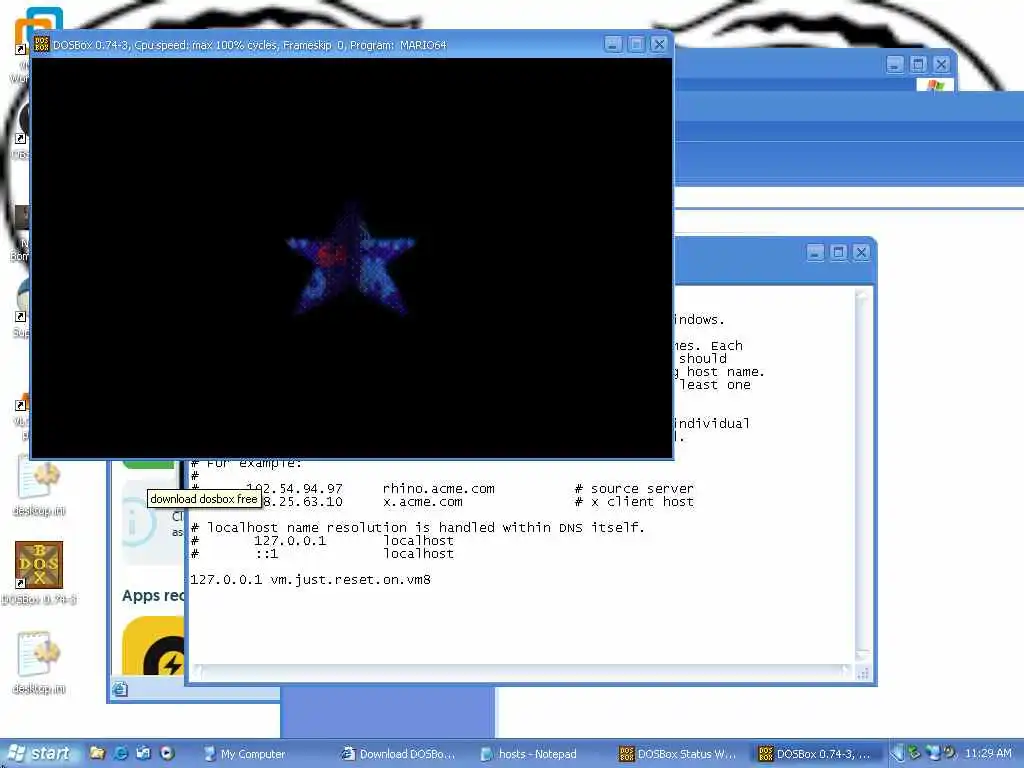Screen dimensions: 1024x768
Task: Open the DOSBox 0.74-3 desktop shortcut
Action: 39,573
